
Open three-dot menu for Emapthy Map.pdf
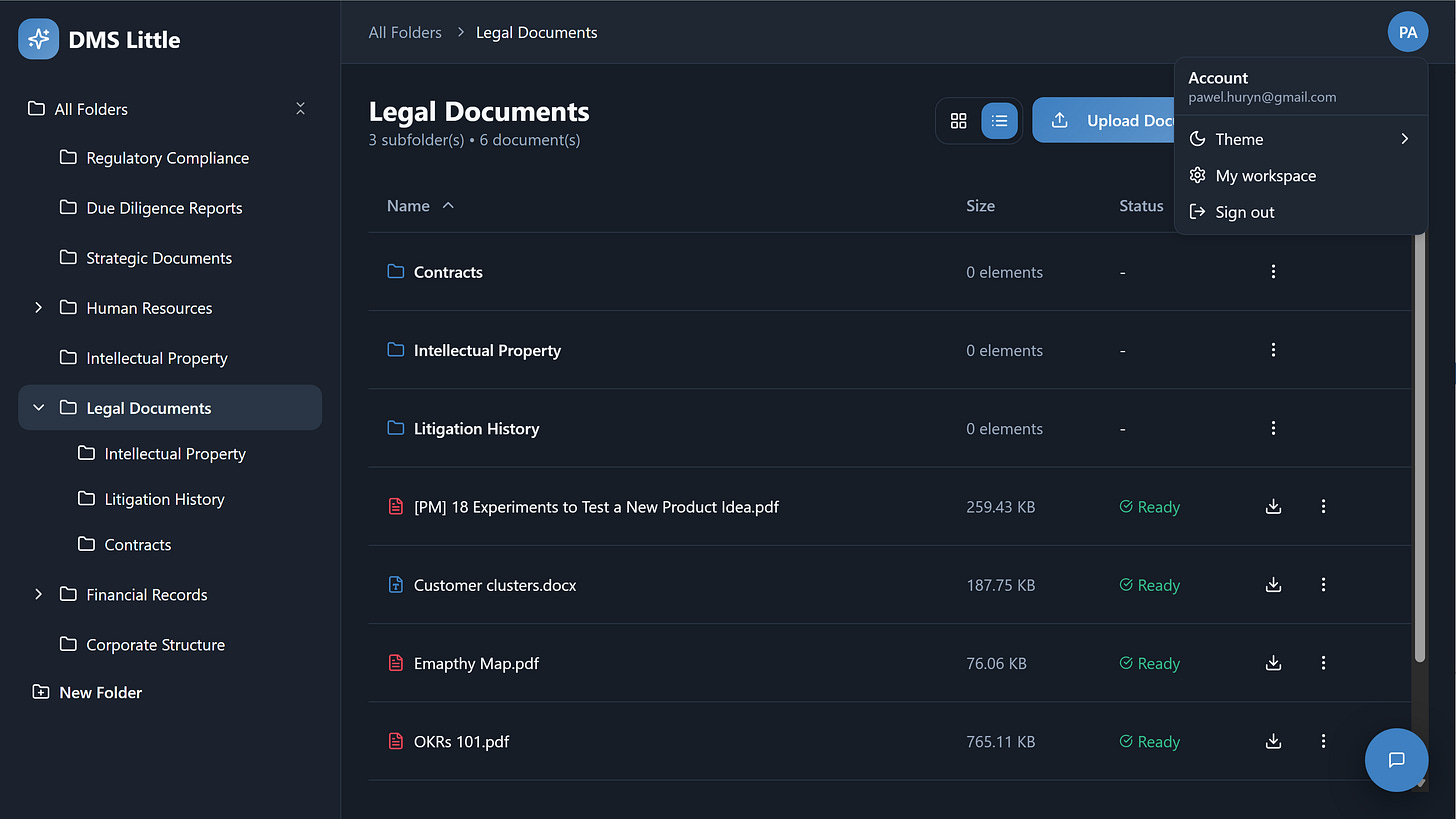[1323, 662]
